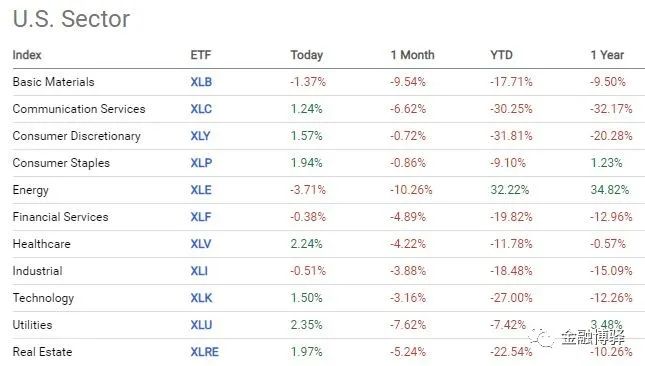Open the XLI ETF link

[199, 271]
